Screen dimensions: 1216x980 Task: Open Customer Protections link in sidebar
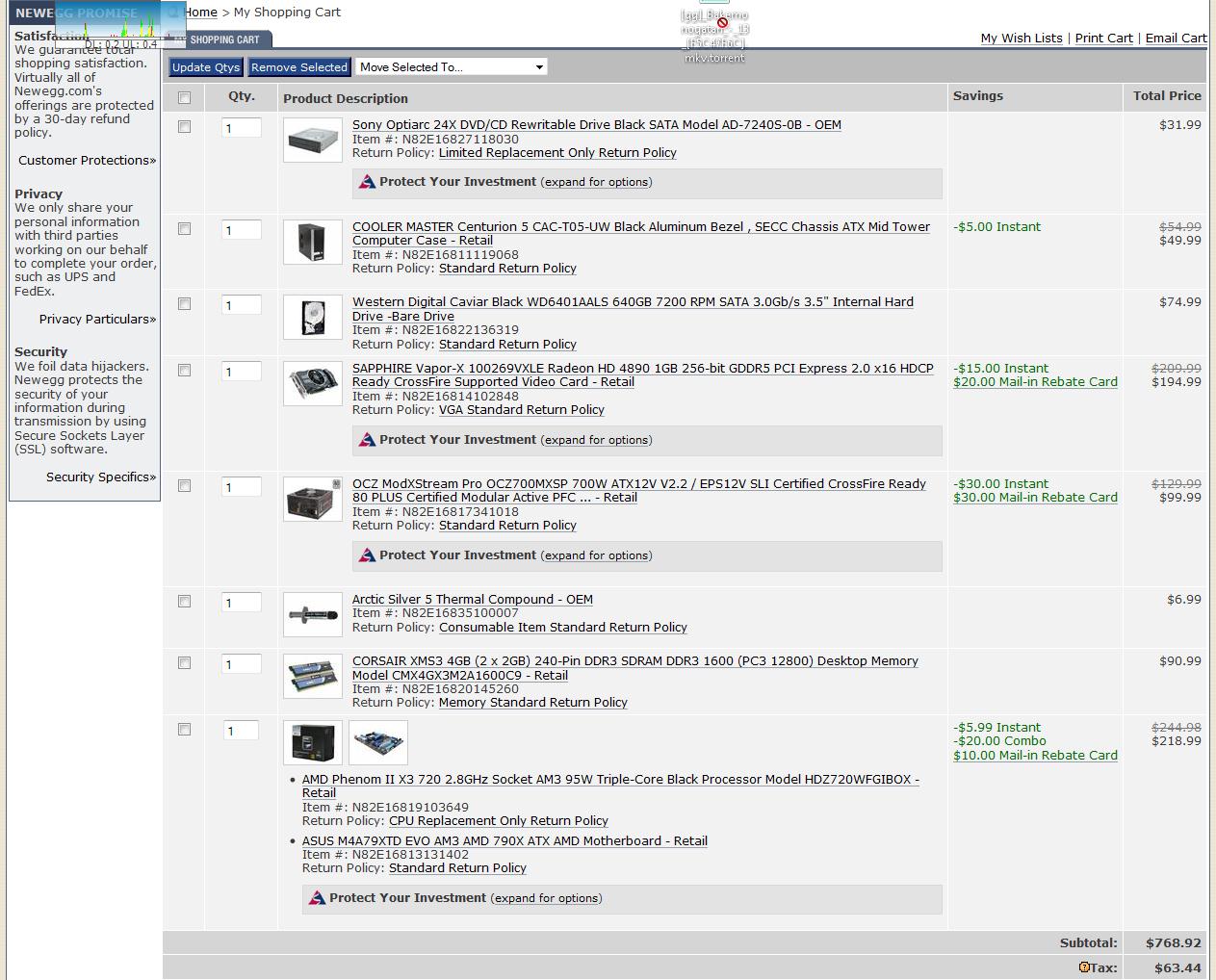[x=88, y=161]
